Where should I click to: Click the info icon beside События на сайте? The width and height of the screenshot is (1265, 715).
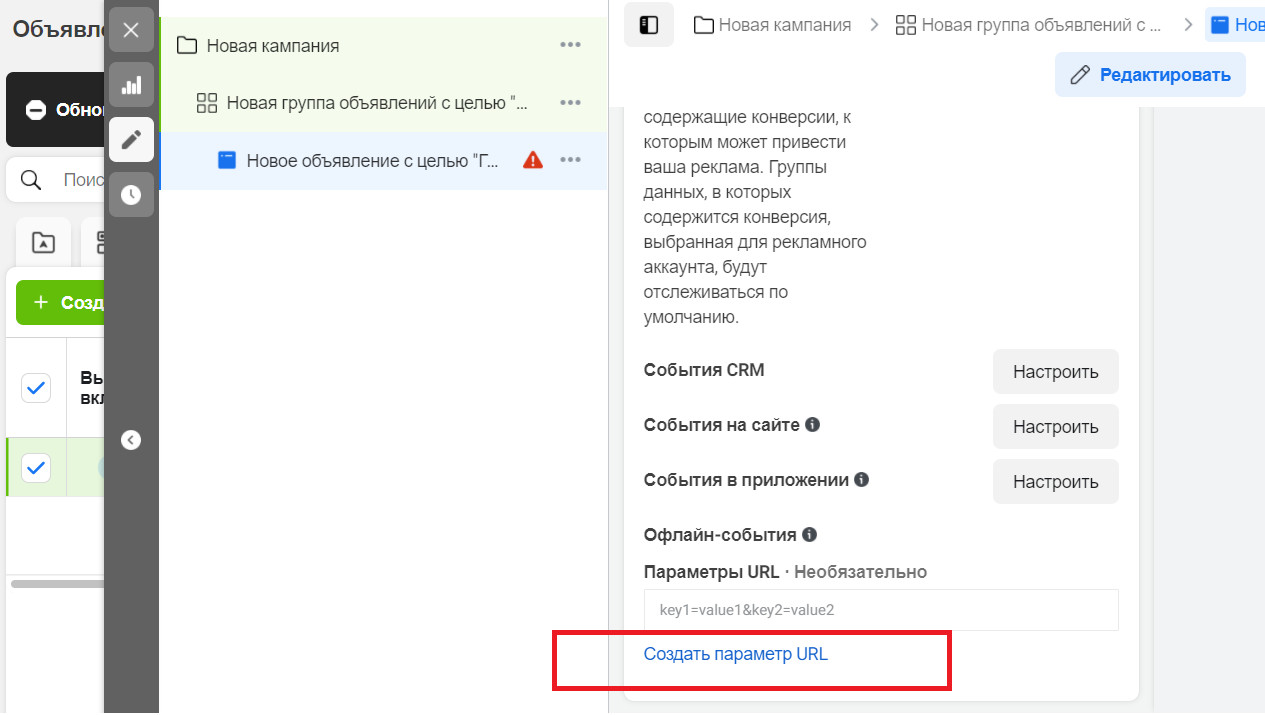pos(813,424)
